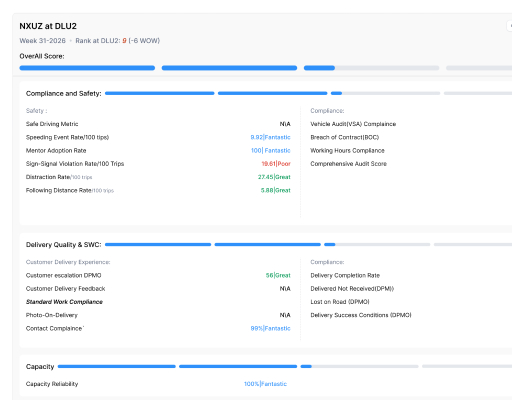Click Compliance label above Delivery Completion Rate
The image size is (512, 400).
tap(327, 262)
